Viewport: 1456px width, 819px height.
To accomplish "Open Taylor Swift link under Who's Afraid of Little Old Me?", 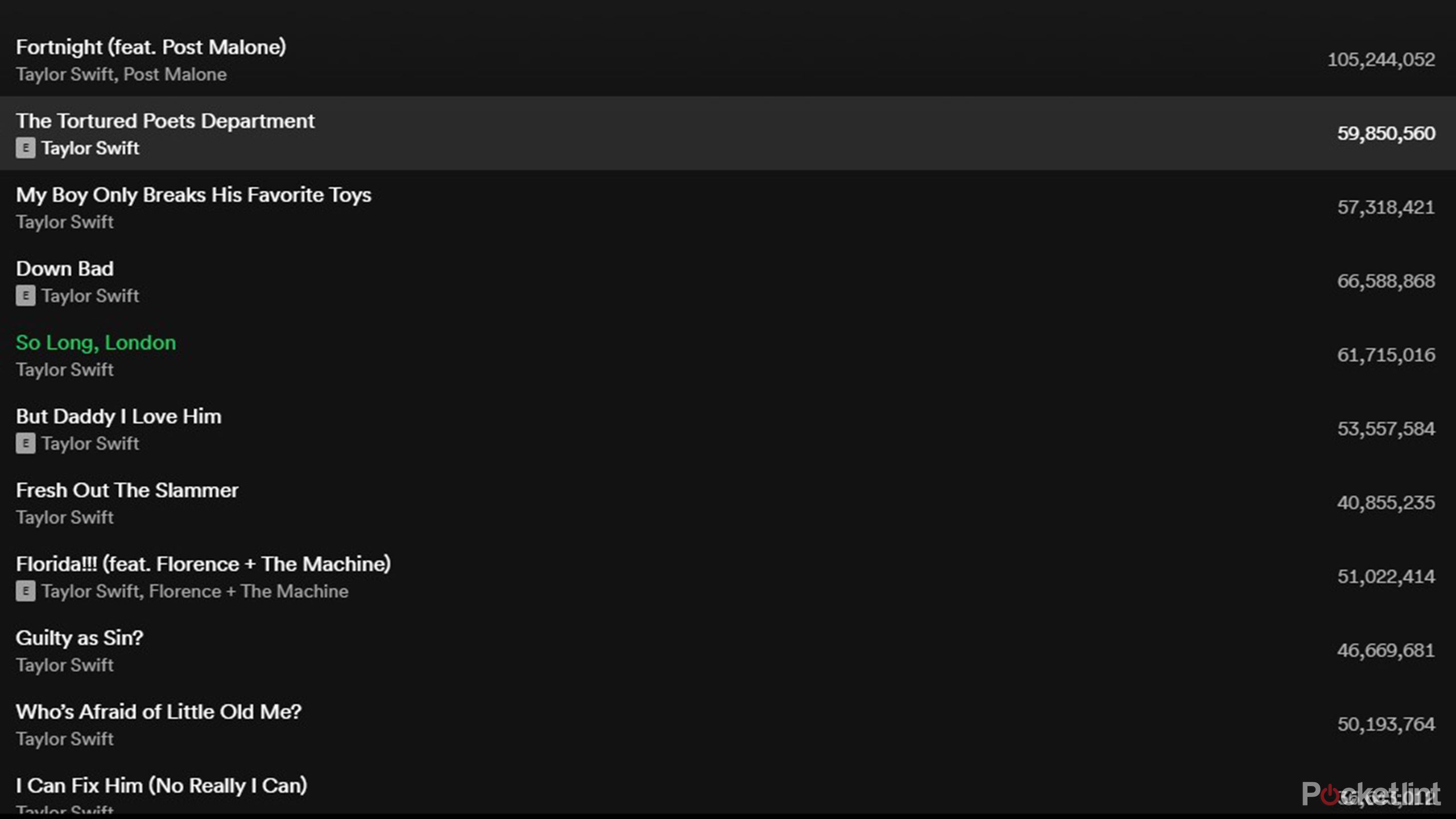I will 64,740.
